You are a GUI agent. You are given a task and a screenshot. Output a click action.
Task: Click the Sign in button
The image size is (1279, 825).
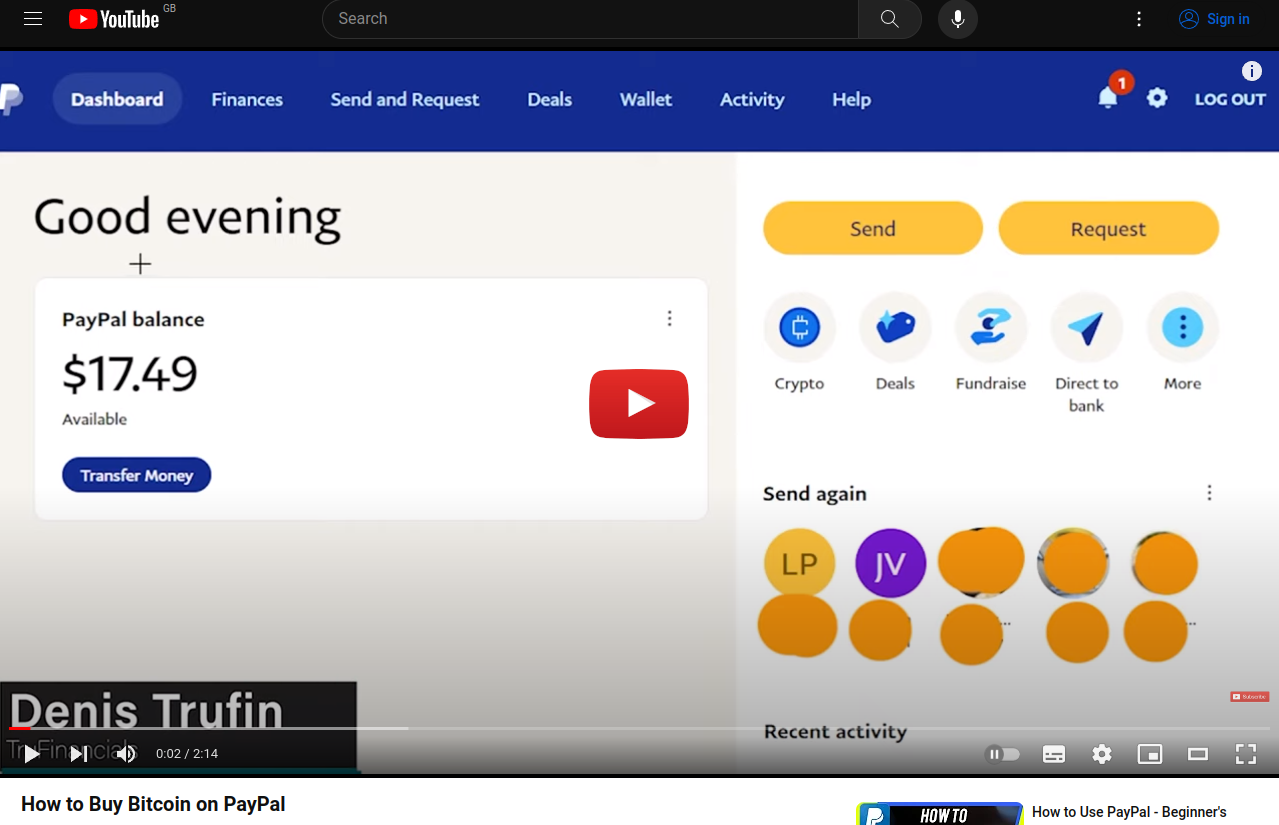tap(1214, 19)
